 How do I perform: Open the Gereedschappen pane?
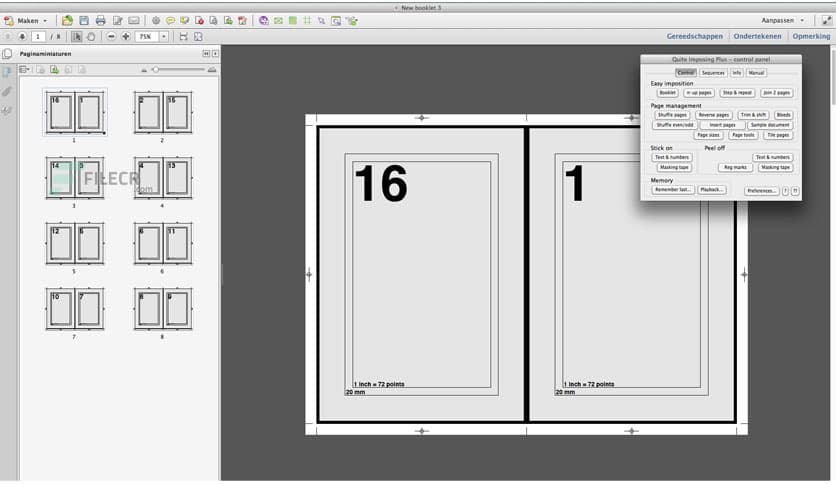pyautogui.click(x=695, y=36)
